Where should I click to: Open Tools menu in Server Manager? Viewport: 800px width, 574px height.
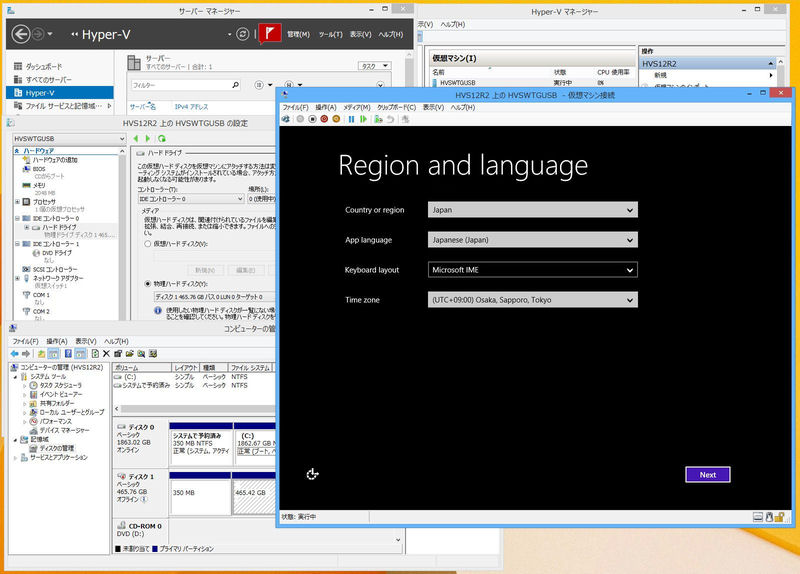331,34
